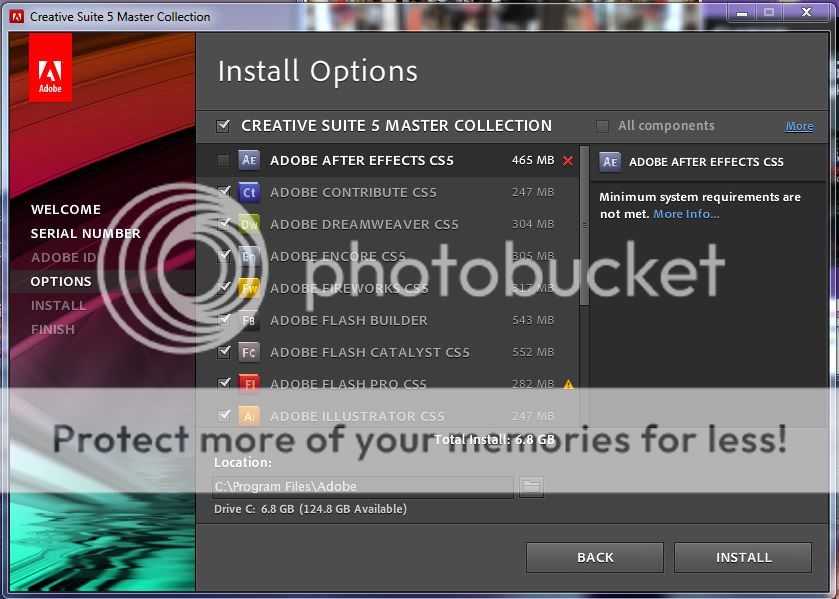Screen dimensions: 839x599
Task: Select the Adobe Contribute CS5 name
Action: (x=353, y=192)
